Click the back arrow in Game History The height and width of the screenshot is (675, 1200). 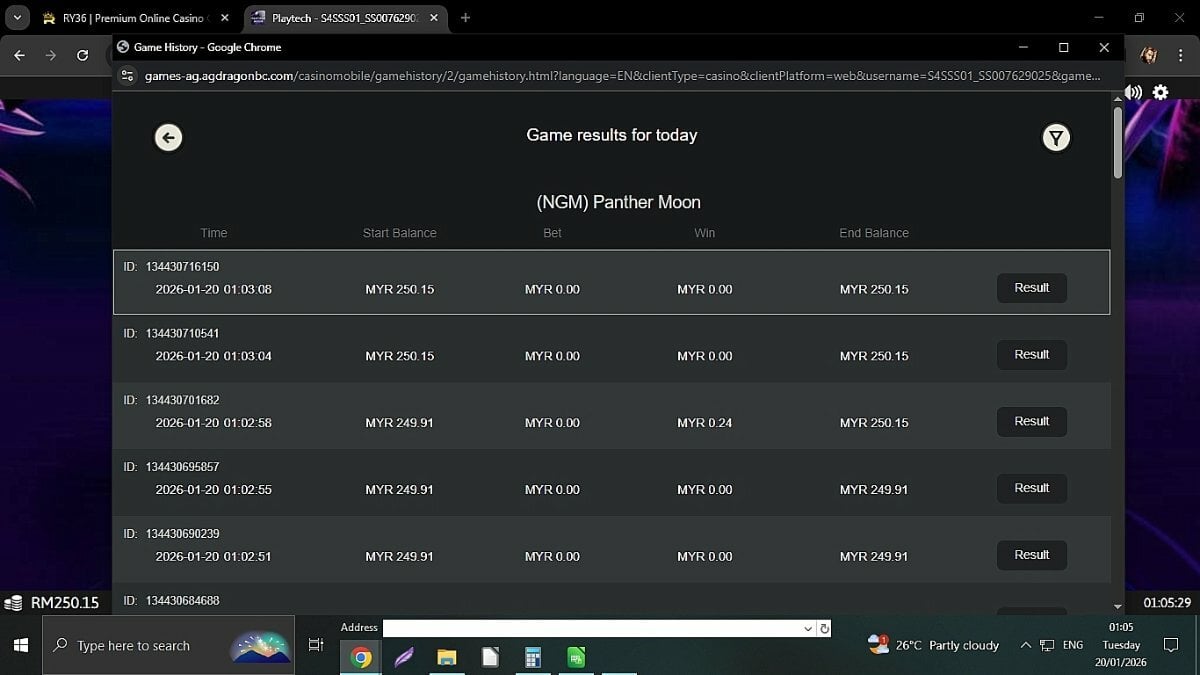[168, 138]
